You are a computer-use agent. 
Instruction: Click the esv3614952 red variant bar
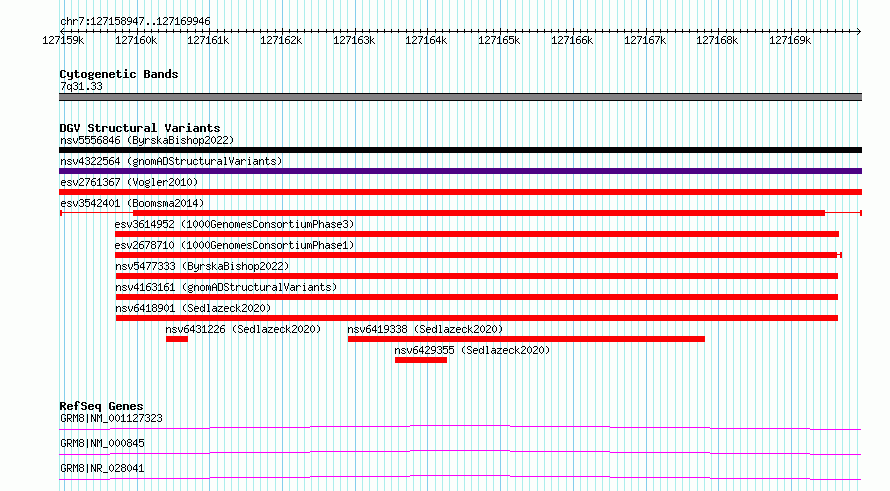coord(477,234)
